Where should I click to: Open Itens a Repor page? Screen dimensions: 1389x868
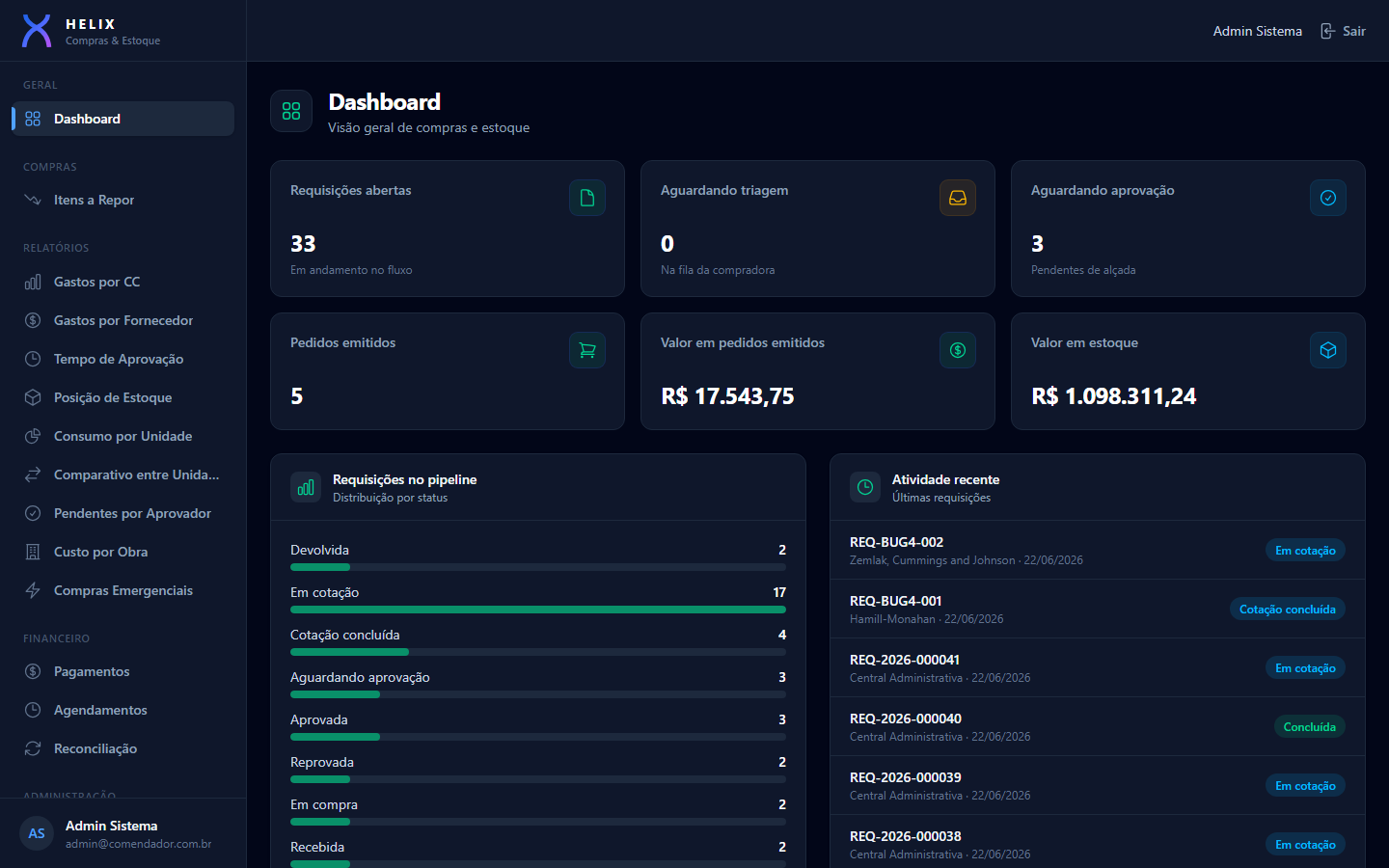tap(123, 200)
